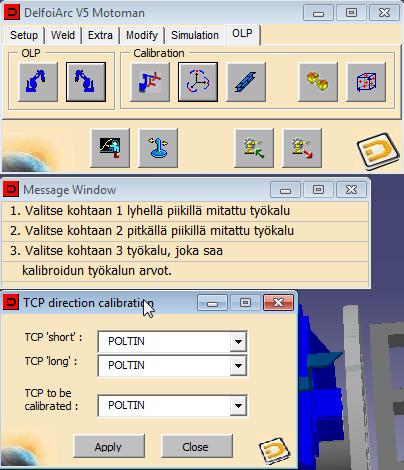
Task: Click message line '1. Valitse kohtaan 1'
Action: click(x=185, y=211)
